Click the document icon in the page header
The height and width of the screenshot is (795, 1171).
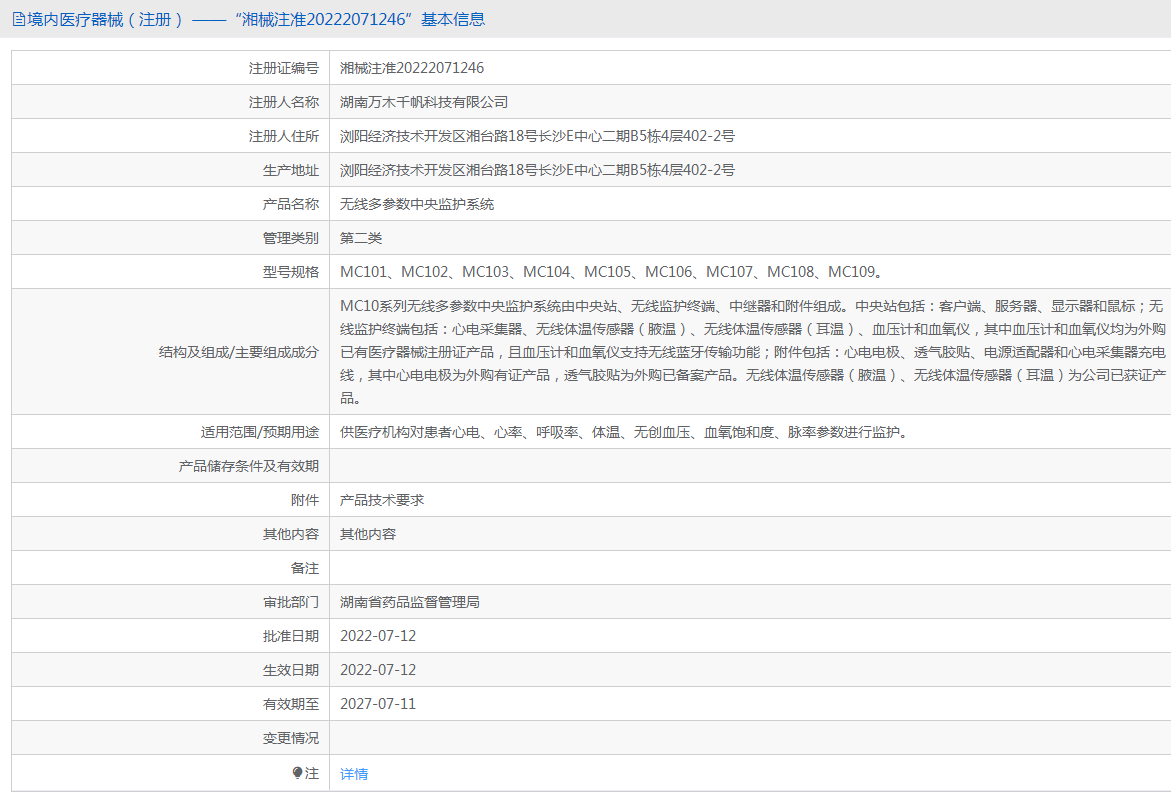[x=18, y=19]
